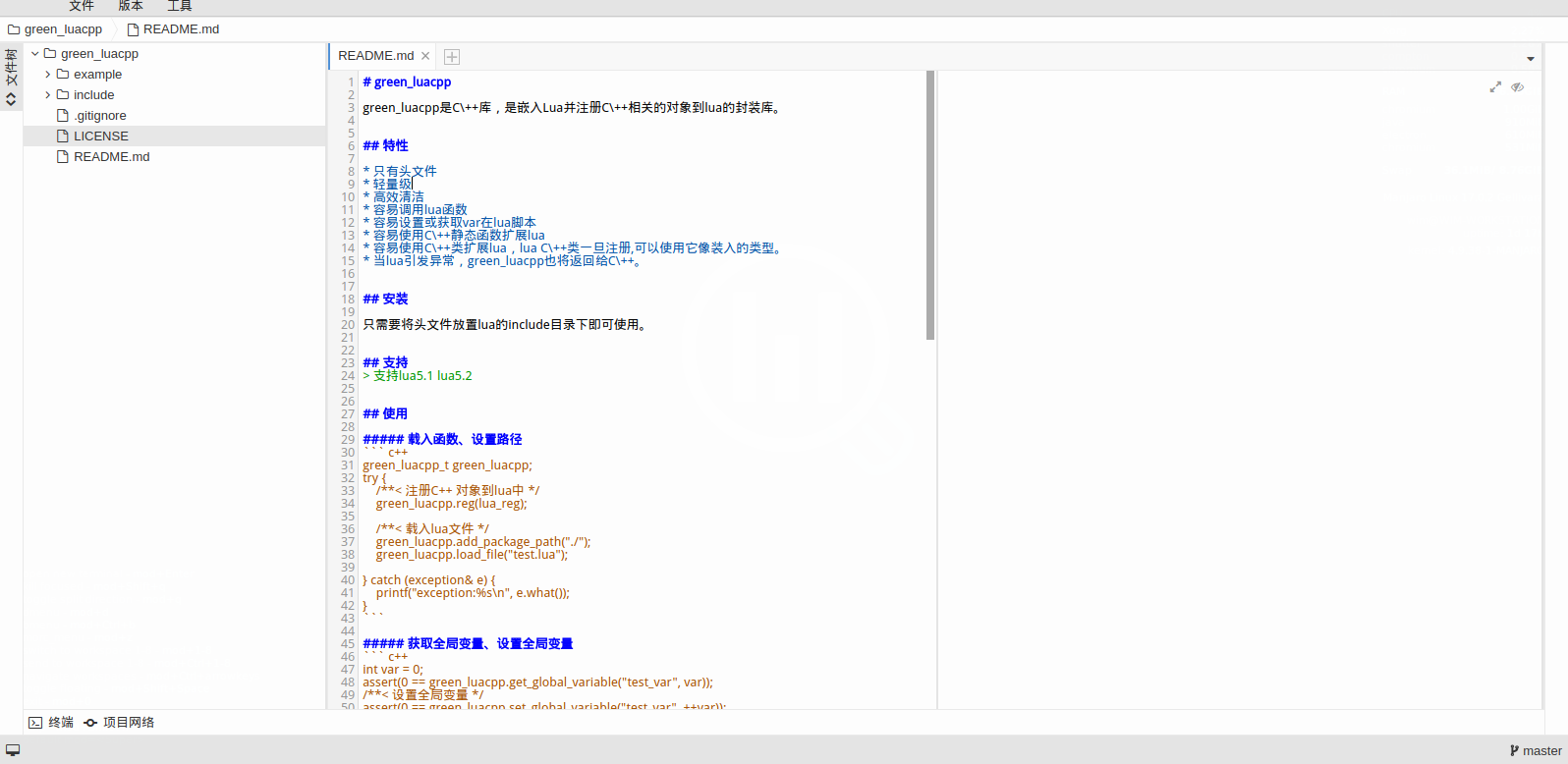Expand preview pane to fullscreen

point(1495,87)
